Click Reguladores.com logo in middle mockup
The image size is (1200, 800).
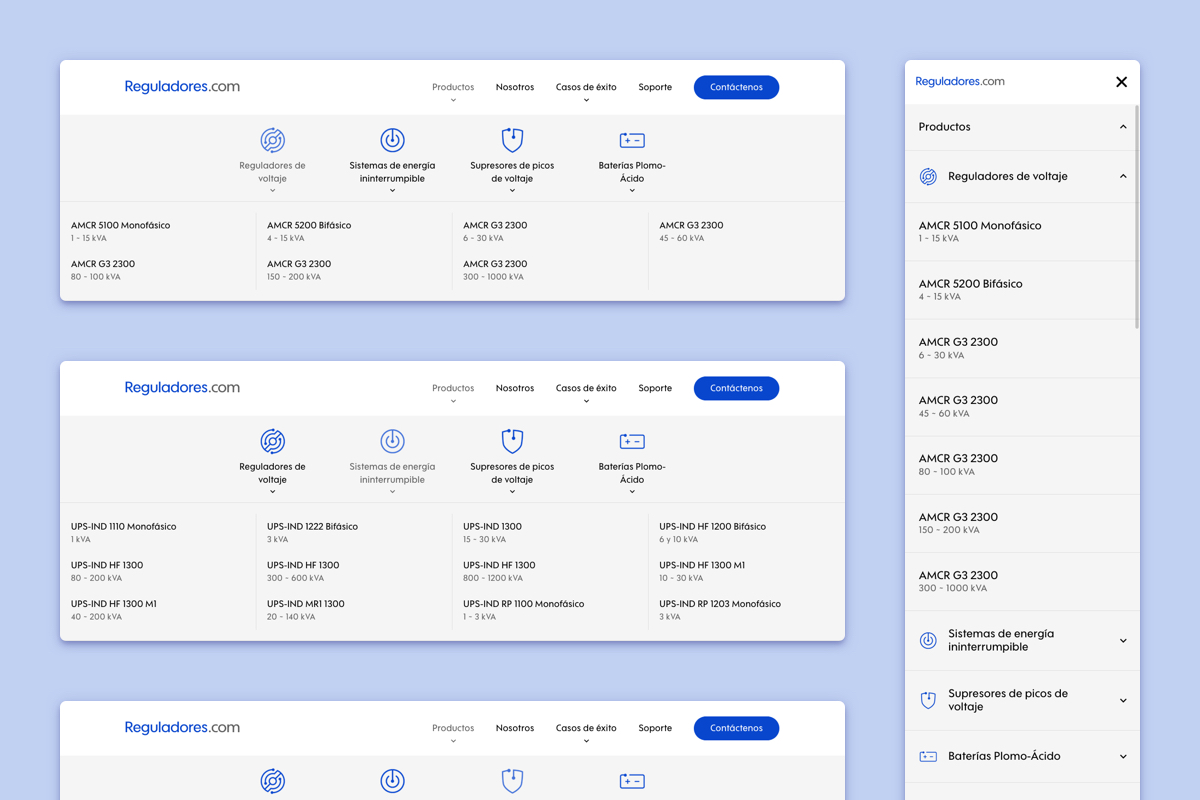(182, 388)
